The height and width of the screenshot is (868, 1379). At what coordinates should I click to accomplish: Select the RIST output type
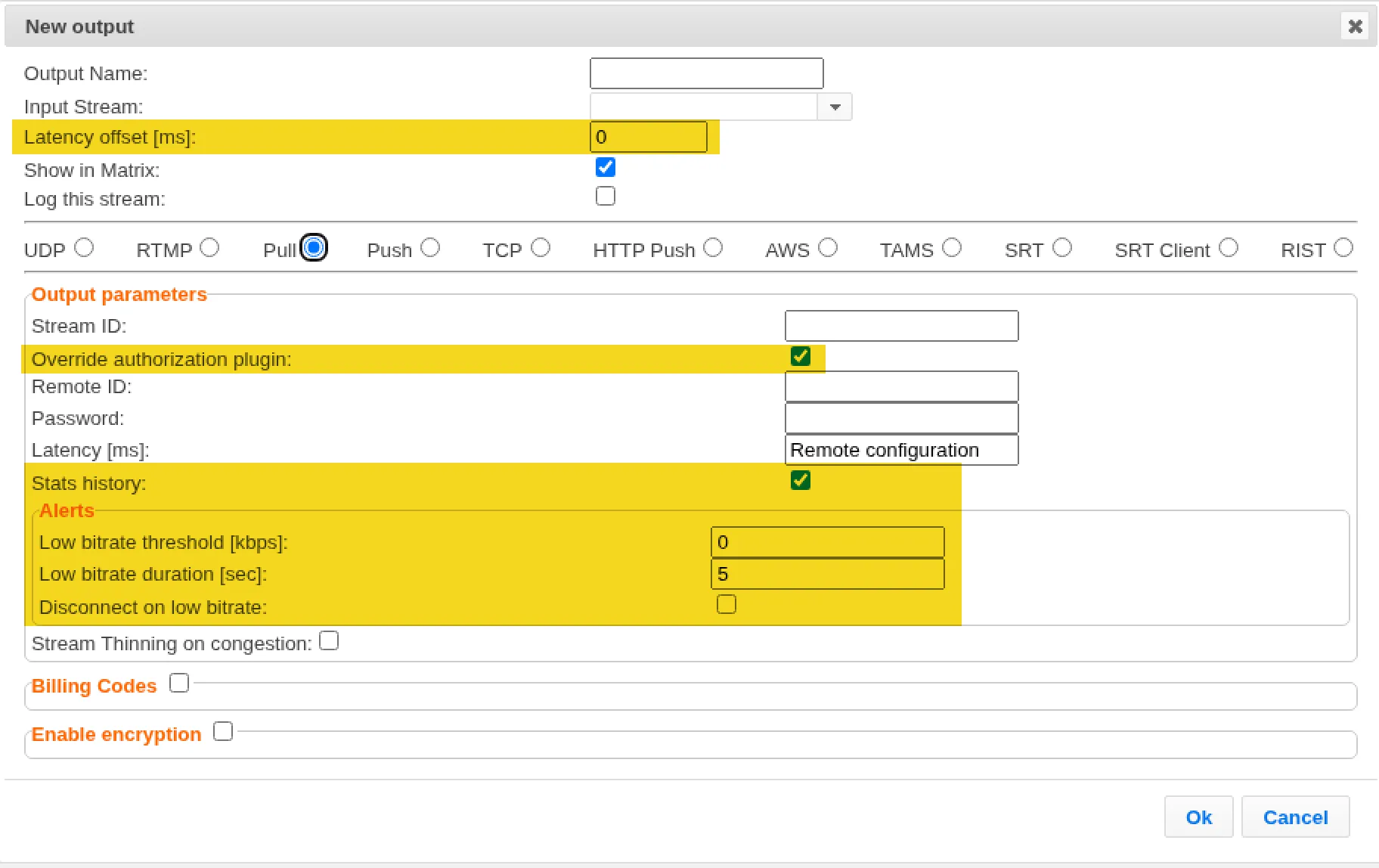point(1343,247)
